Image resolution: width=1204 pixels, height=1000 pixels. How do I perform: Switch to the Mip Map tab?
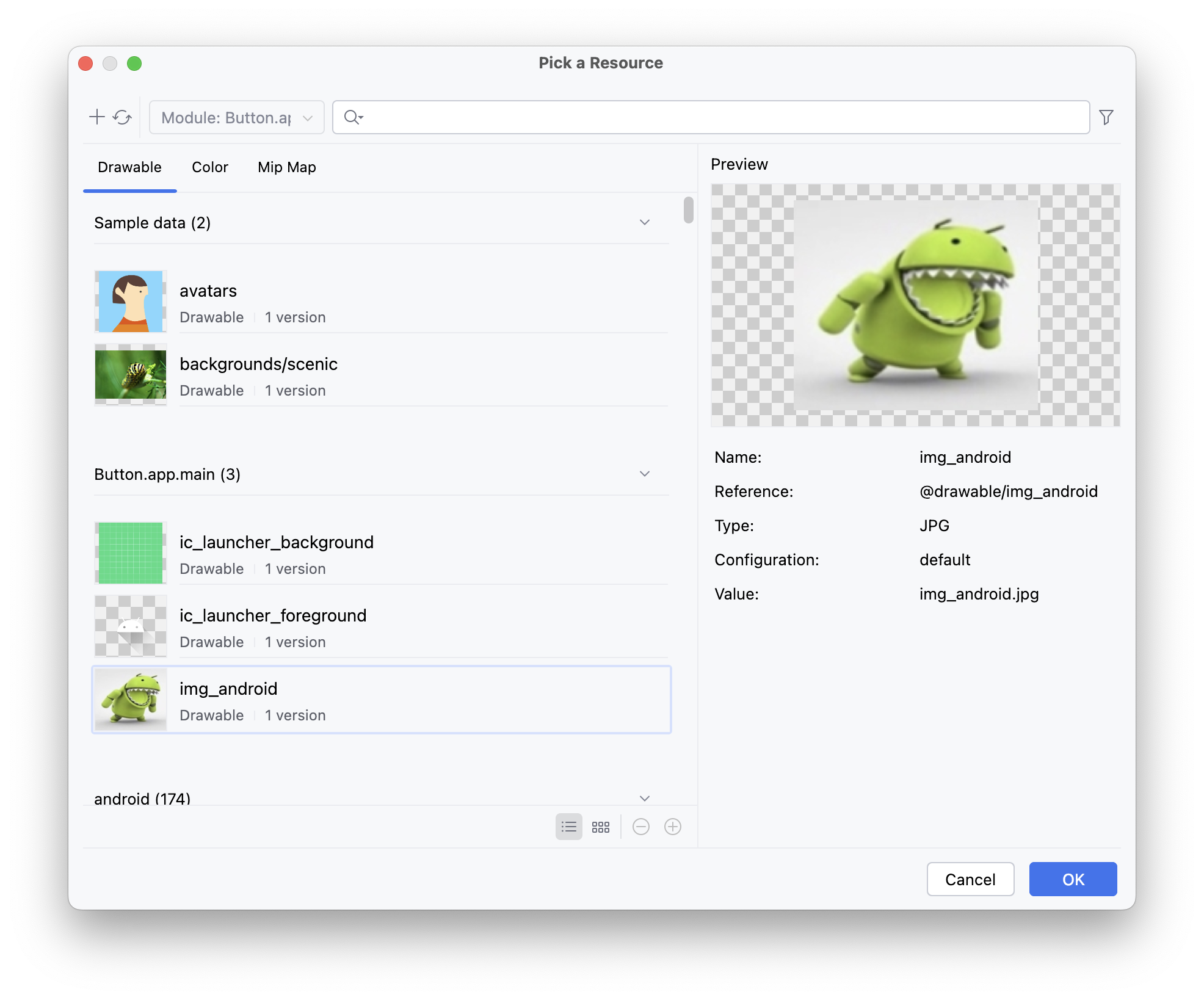(x=286, y=167)
